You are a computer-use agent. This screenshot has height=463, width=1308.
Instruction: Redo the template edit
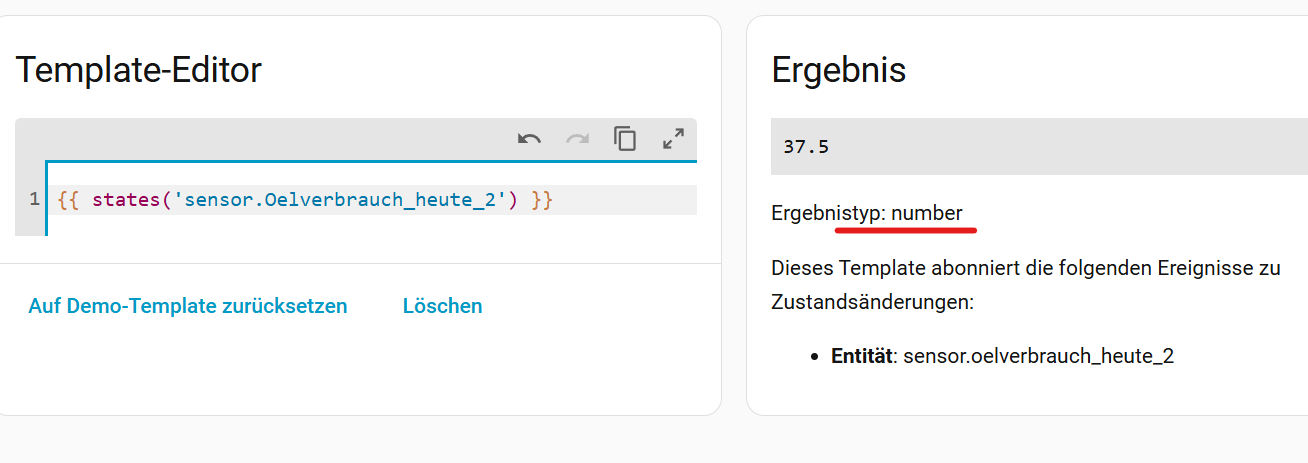577,139
